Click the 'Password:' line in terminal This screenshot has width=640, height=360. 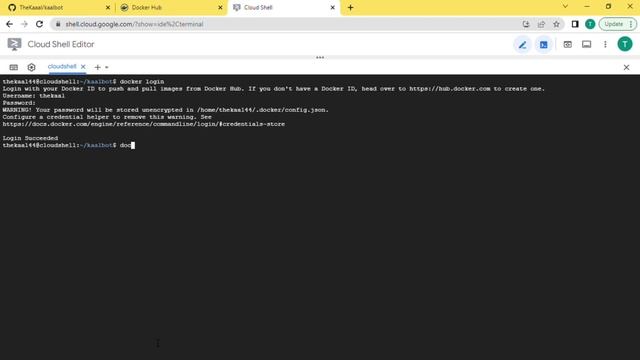pyautogui.click(x=19, y=103)
